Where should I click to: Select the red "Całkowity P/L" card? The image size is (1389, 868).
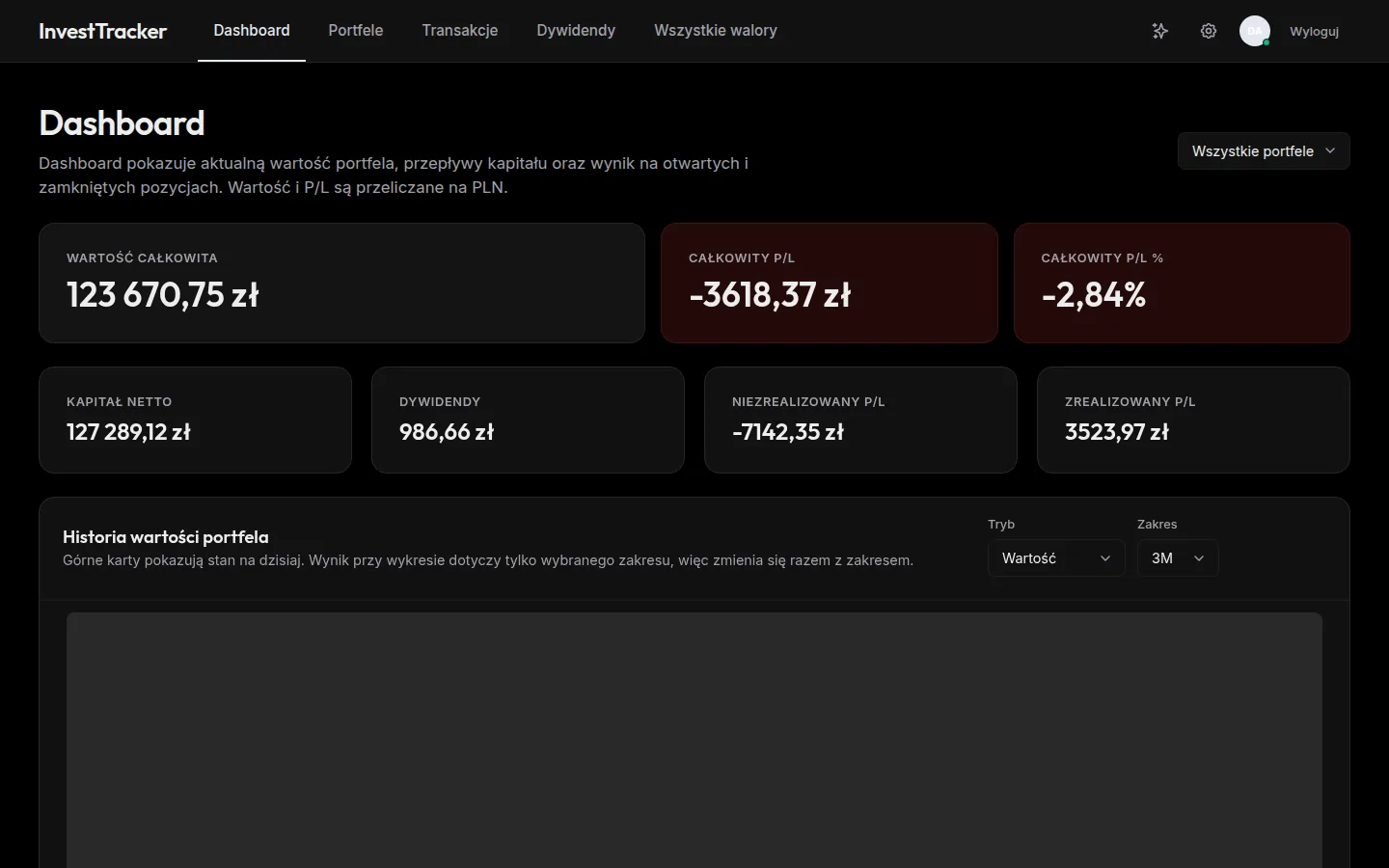point(830,283)
